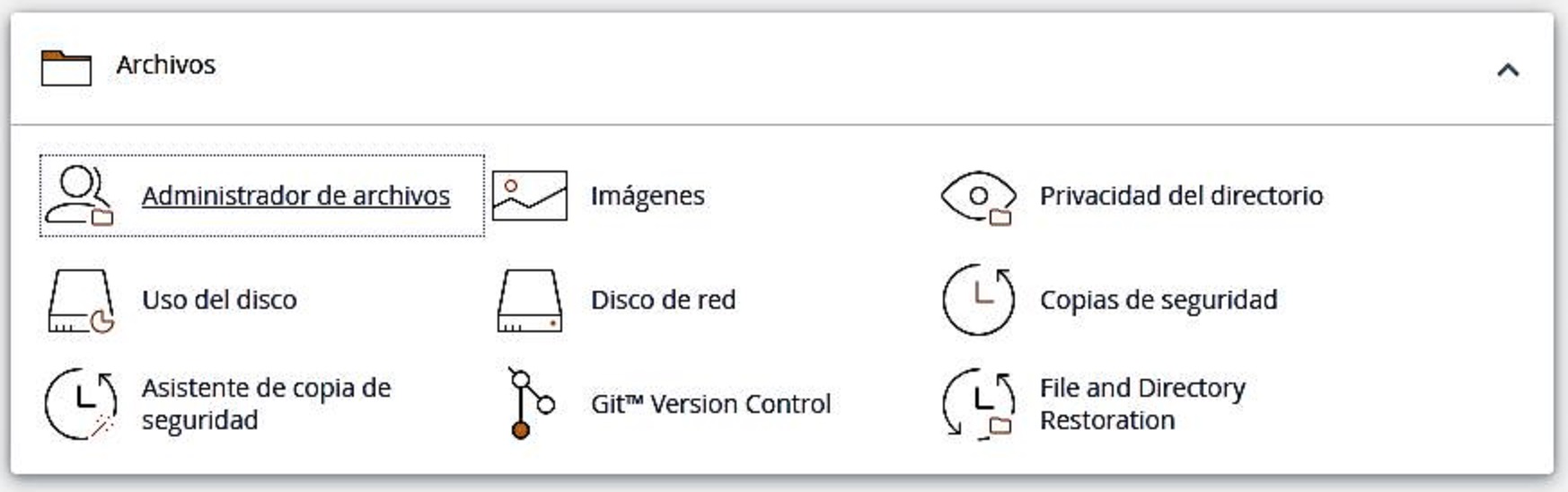
Task: Click the Administrador de archivos icon
Action: tap(79, 195)
